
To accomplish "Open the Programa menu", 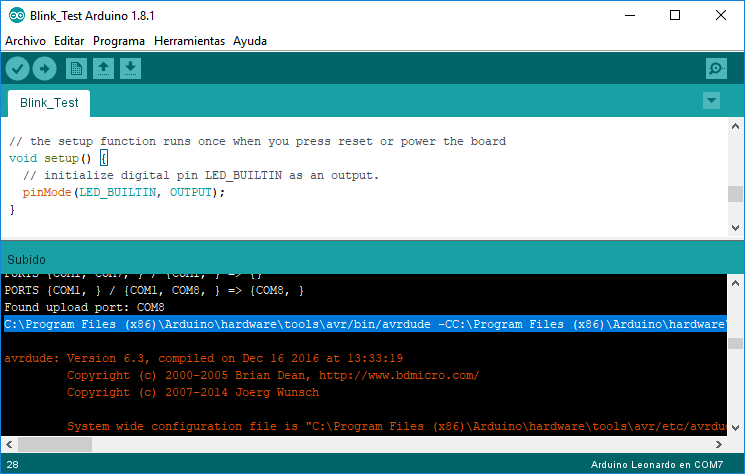I will (119, 41).
